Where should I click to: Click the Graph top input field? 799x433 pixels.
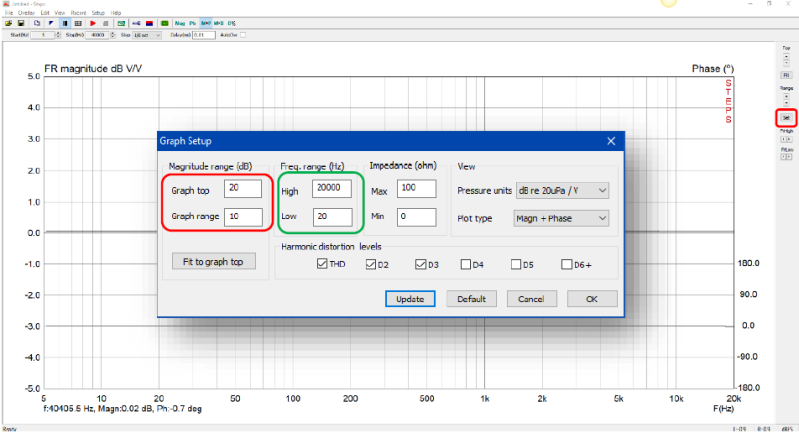[243, 188]
